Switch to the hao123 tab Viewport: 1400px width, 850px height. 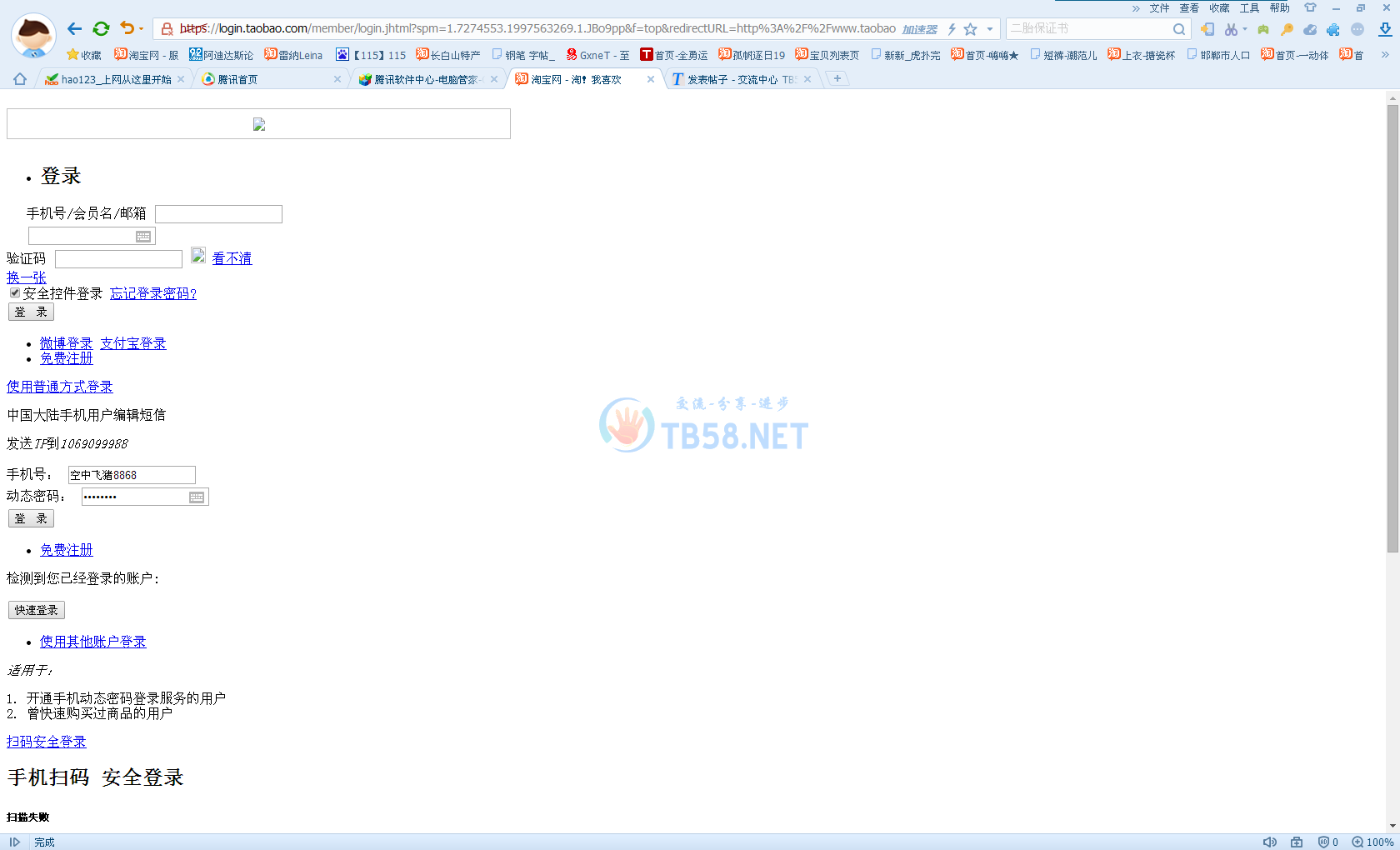(x=115, y=79)
